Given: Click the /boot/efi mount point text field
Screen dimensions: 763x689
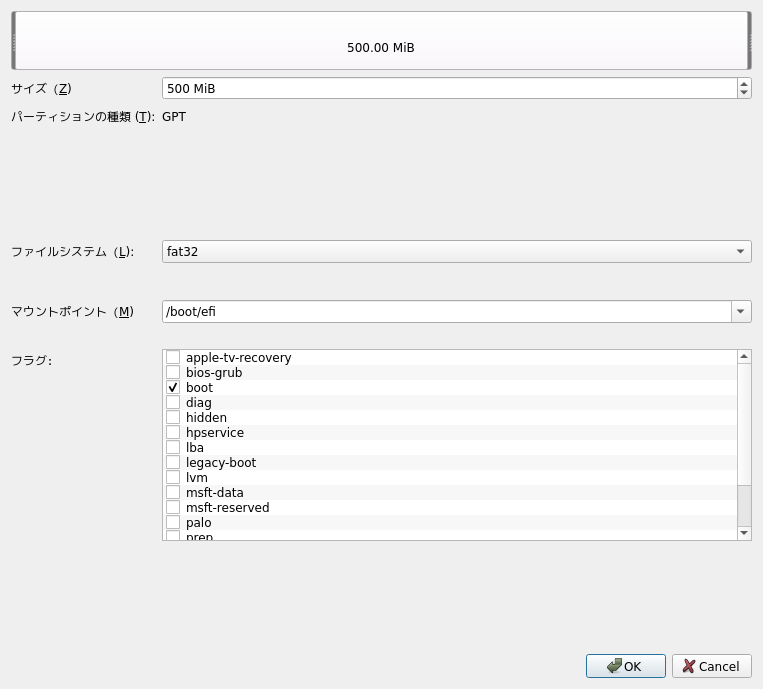Looking at the screenshot, I should click(x=445, y=312).
